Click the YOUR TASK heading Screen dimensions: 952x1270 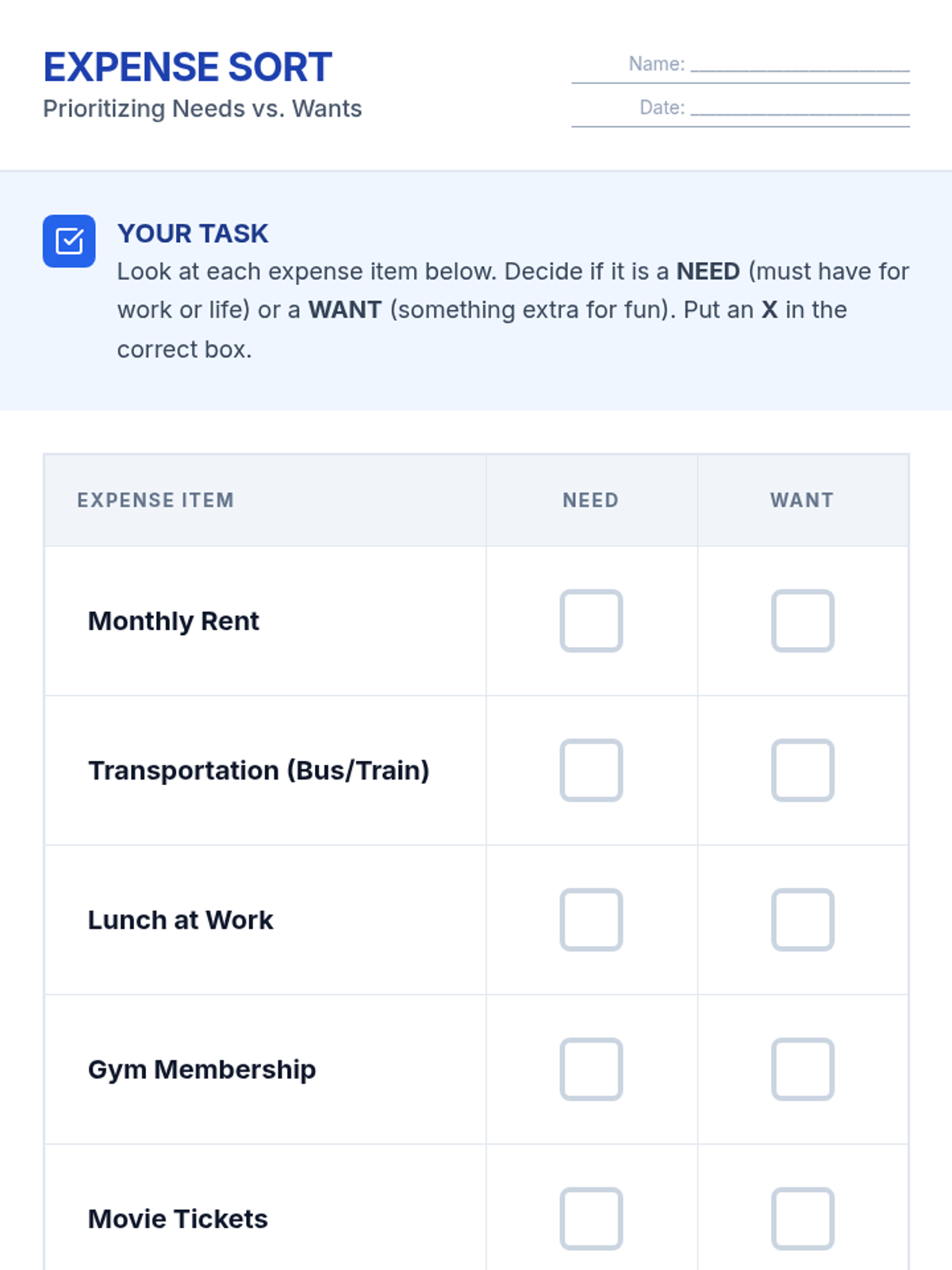click(193, 233)
